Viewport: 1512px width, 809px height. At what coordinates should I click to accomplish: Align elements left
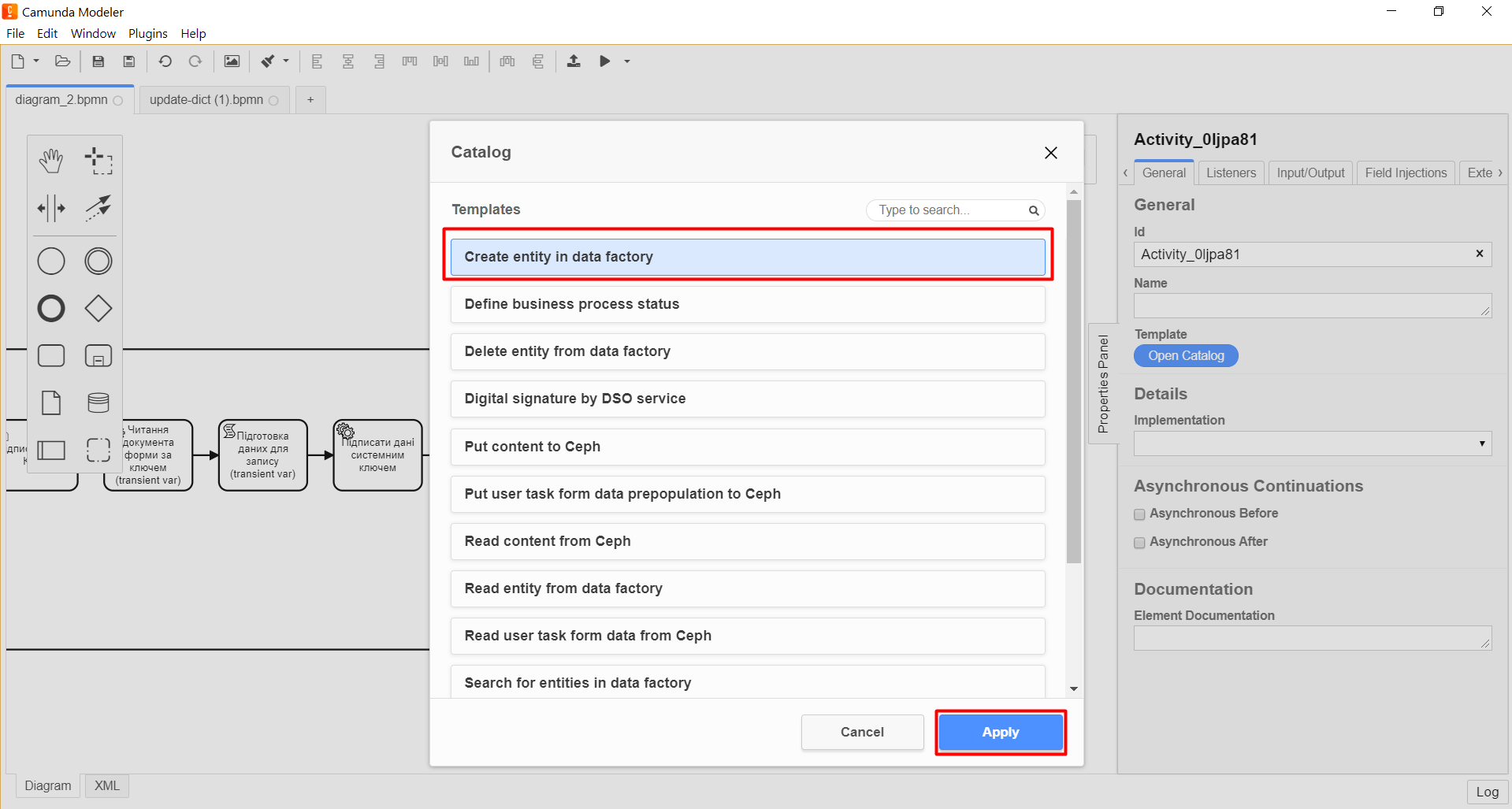coord(317,61)
